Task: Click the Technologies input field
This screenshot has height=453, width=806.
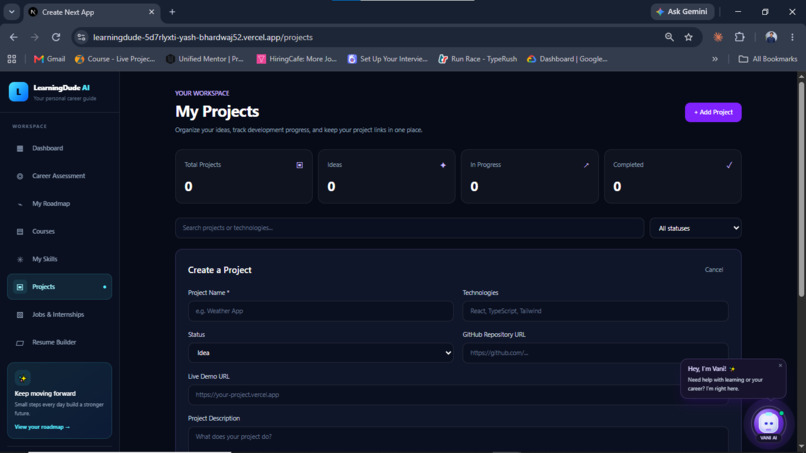Action: [x=595, y=311]
